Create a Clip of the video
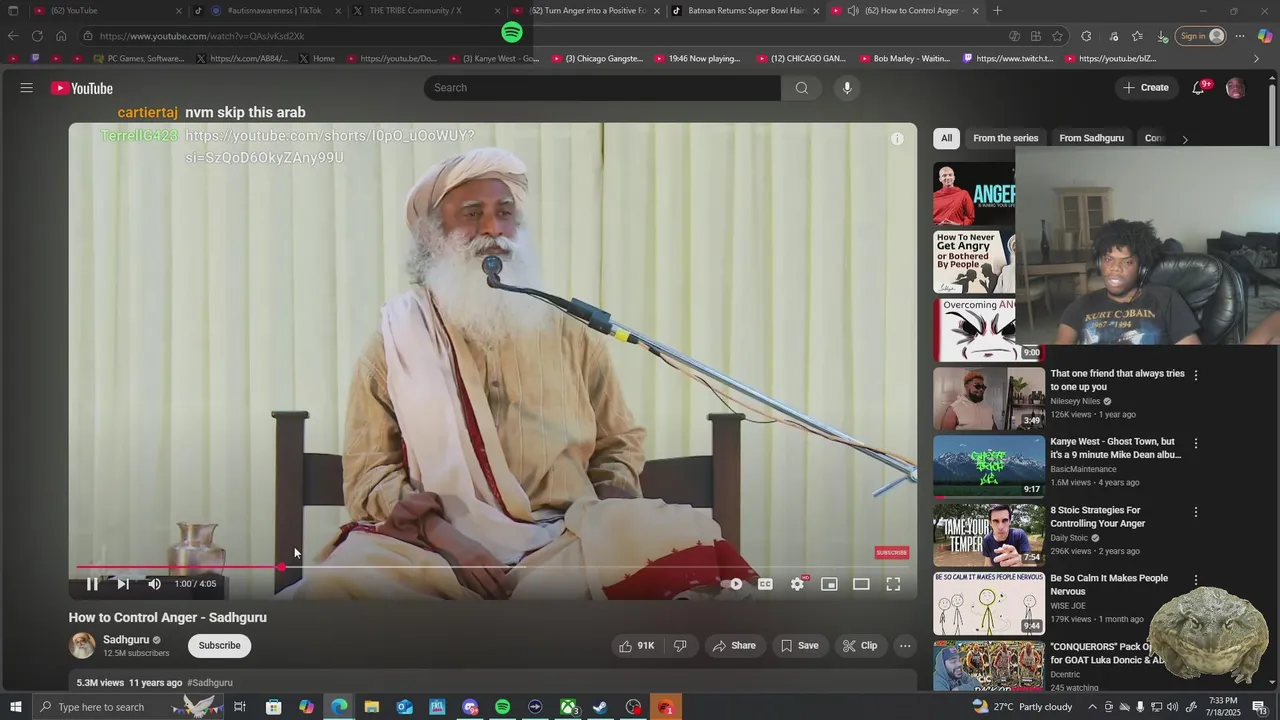The image size is (1280, 720). (860, 646)
